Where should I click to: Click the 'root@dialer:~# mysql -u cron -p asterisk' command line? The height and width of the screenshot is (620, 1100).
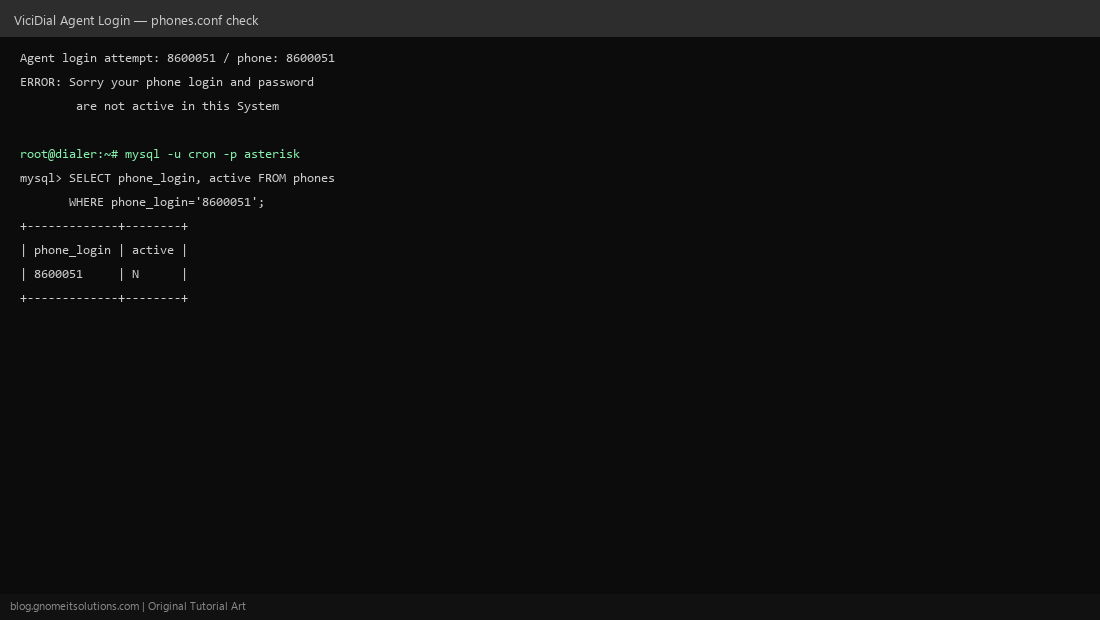[160, 154]
